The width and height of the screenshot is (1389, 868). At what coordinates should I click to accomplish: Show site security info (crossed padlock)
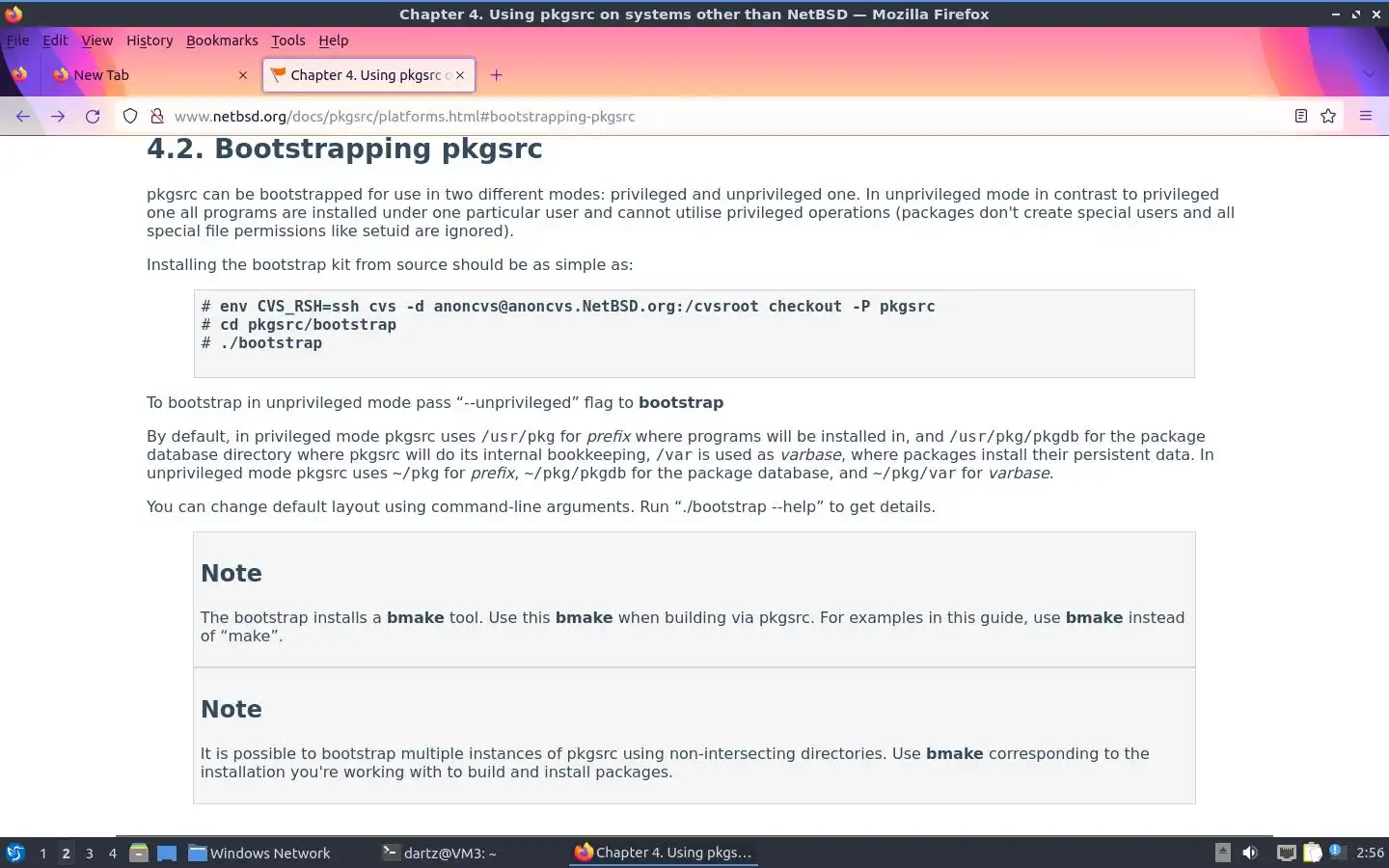pyautogui.click(x=156, y=116)
